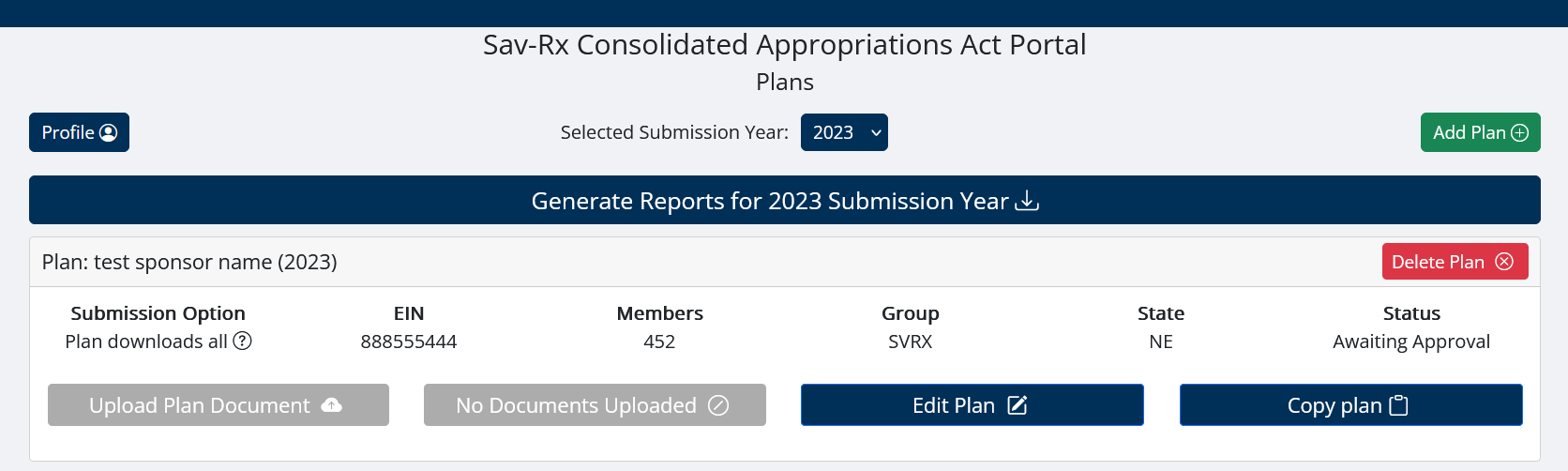Click the user icon in the Profile button
The image size is (1568, 471).
109,132
